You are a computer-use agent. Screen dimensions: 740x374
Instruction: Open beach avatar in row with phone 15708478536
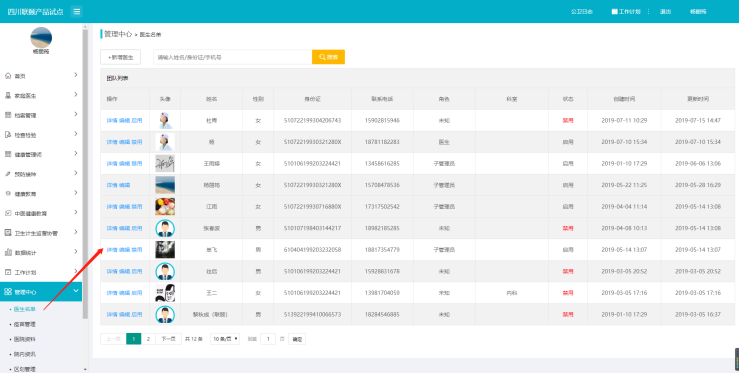pos(165,185)
